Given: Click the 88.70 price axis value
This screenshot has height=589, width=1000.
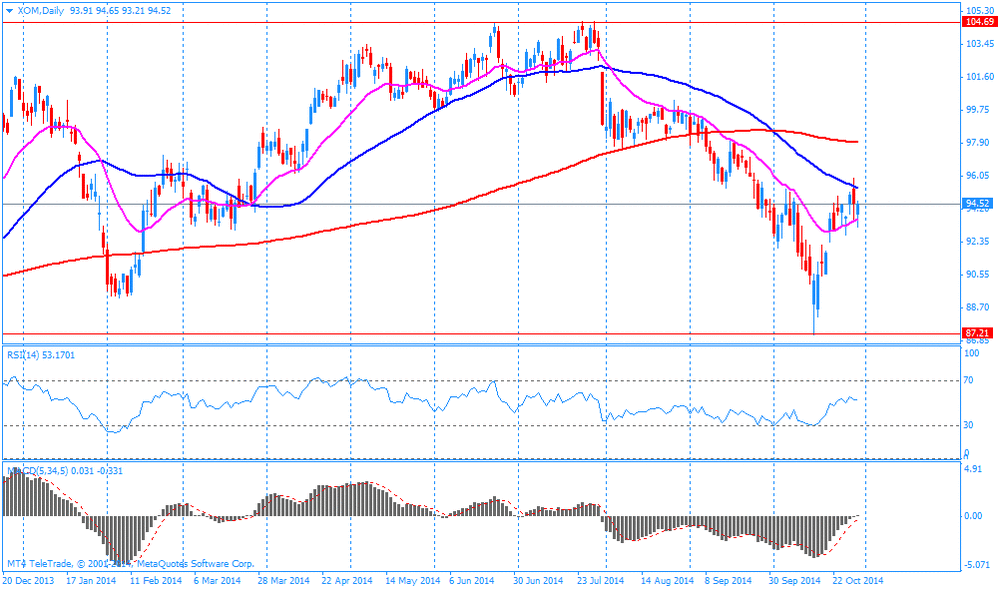Looking at the screenshot, I should [x=978, y=307].
